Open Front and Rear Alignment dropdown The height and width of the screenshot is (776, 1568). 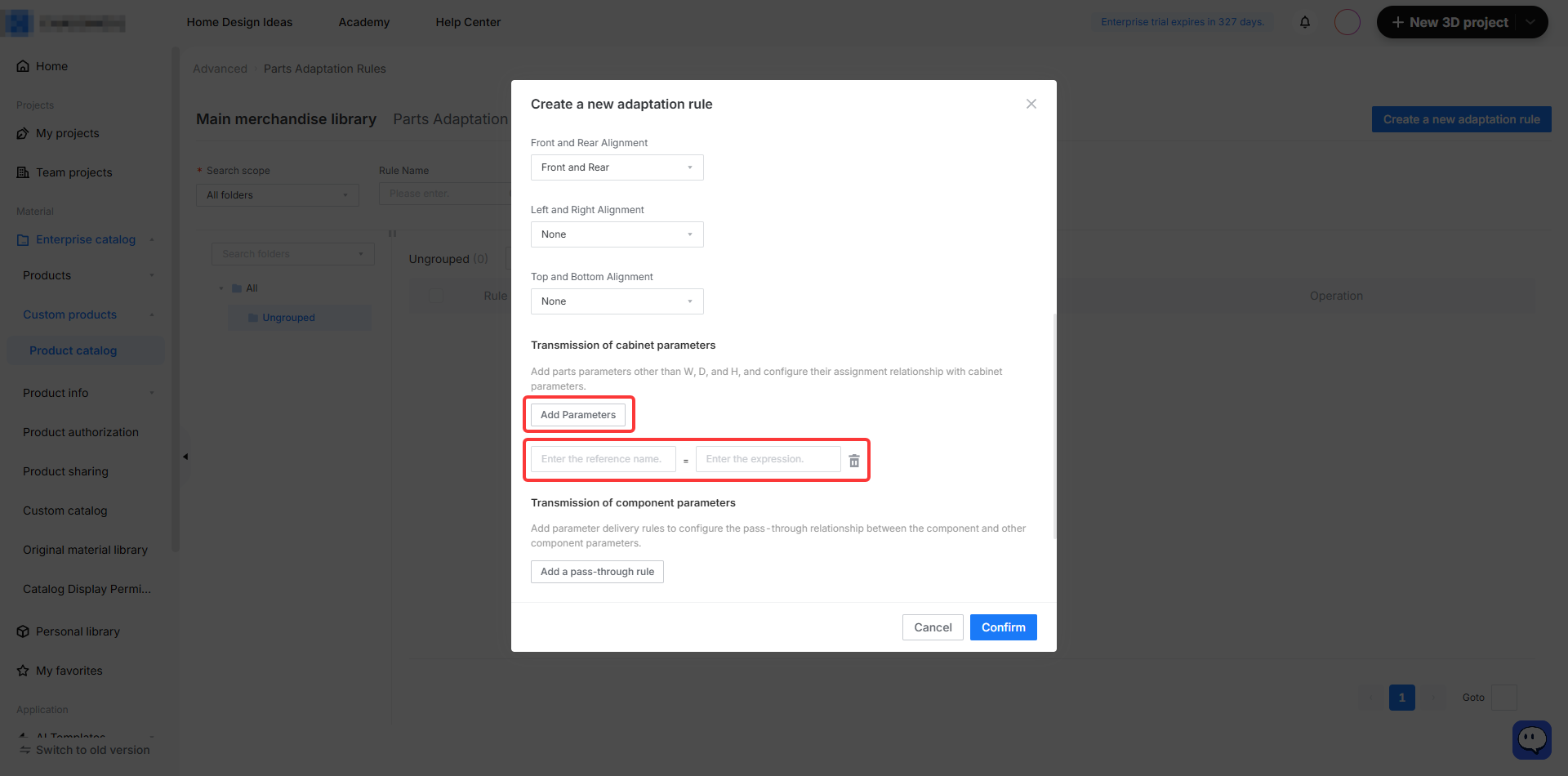click(x=617, y=167)
